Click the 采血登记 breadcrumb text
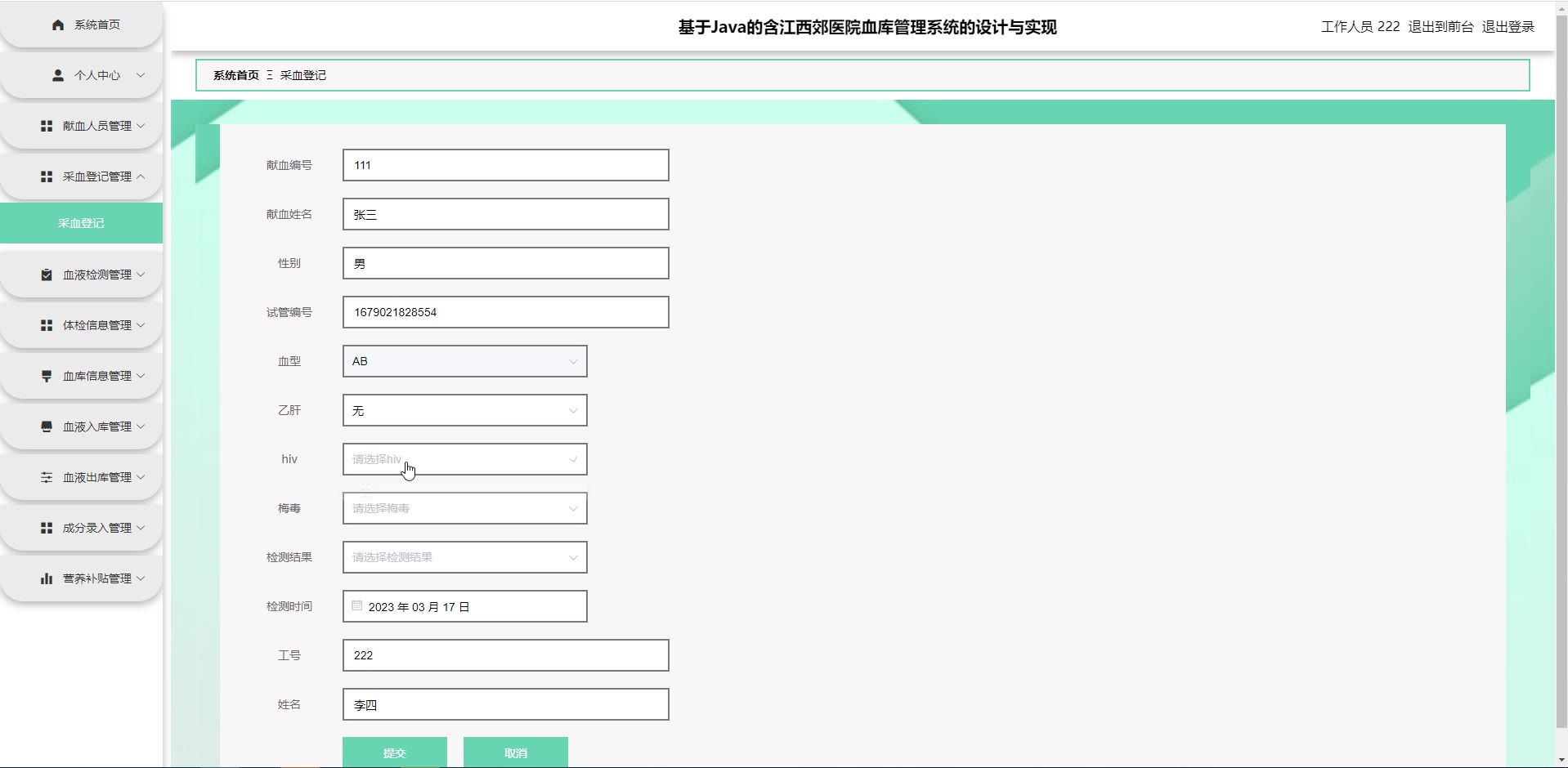Screen dimensions: 1568x768 (x=303, y=75)
